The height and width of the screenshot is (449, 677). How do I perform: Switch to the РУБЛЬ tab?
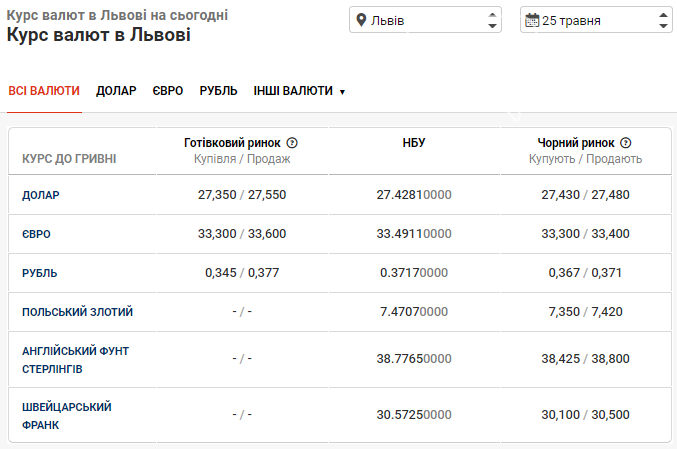[218, 91]
